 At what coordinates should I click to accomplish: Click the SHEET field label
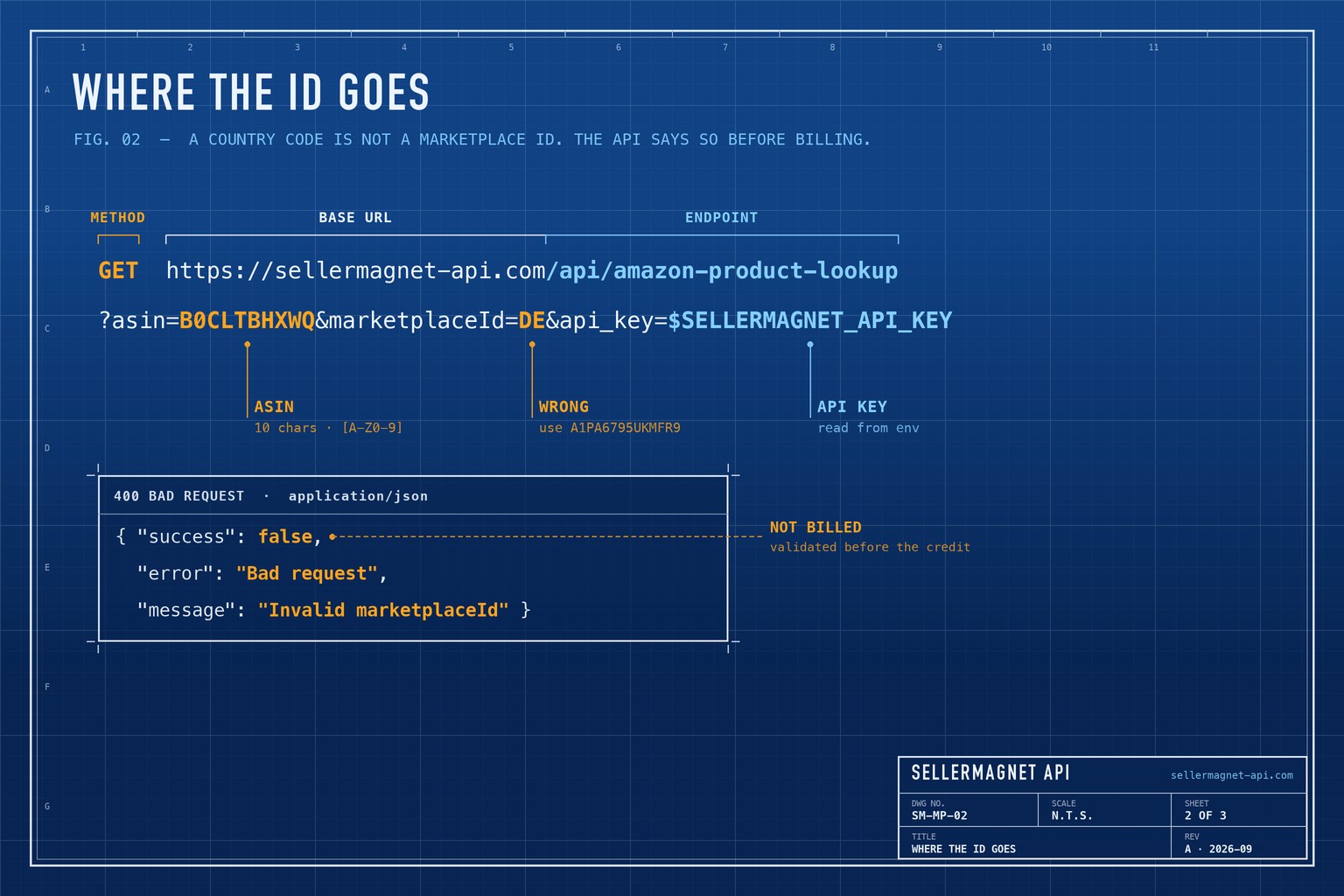coord(1196,803)
